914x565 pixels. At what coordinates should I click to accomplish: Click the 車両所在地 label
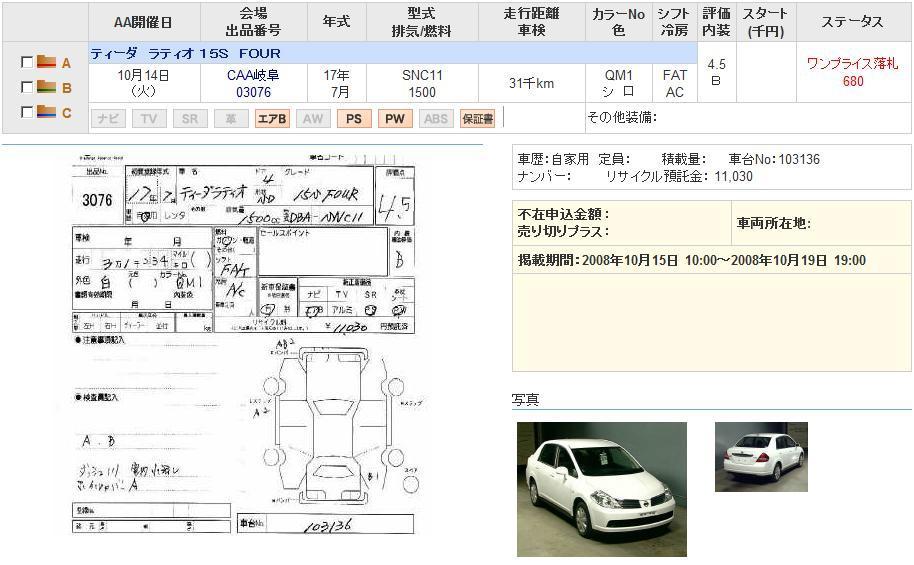pos(774,223)
